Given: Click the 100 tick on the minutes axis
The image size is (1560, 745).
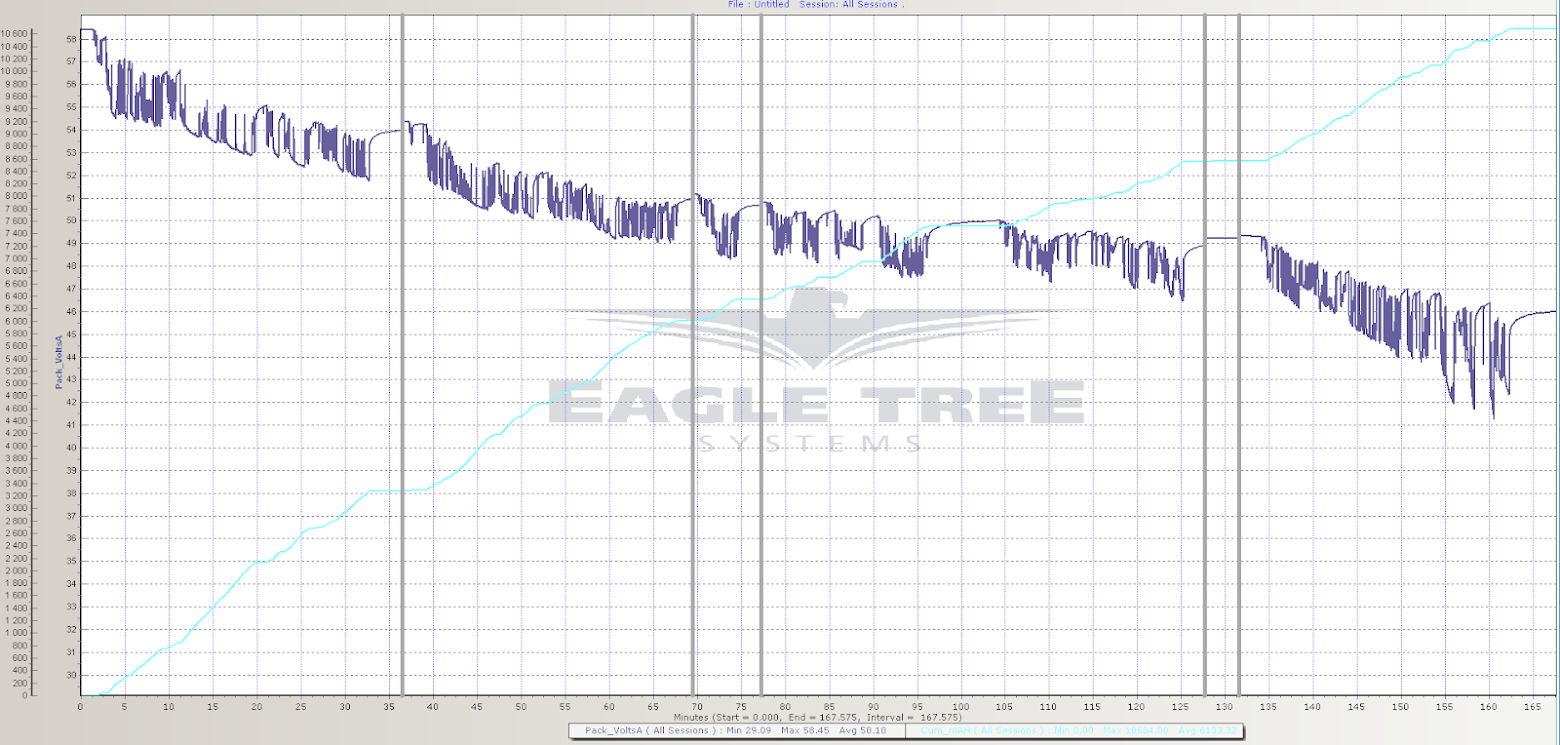Looking at the screenshot, I should [961, 706].
